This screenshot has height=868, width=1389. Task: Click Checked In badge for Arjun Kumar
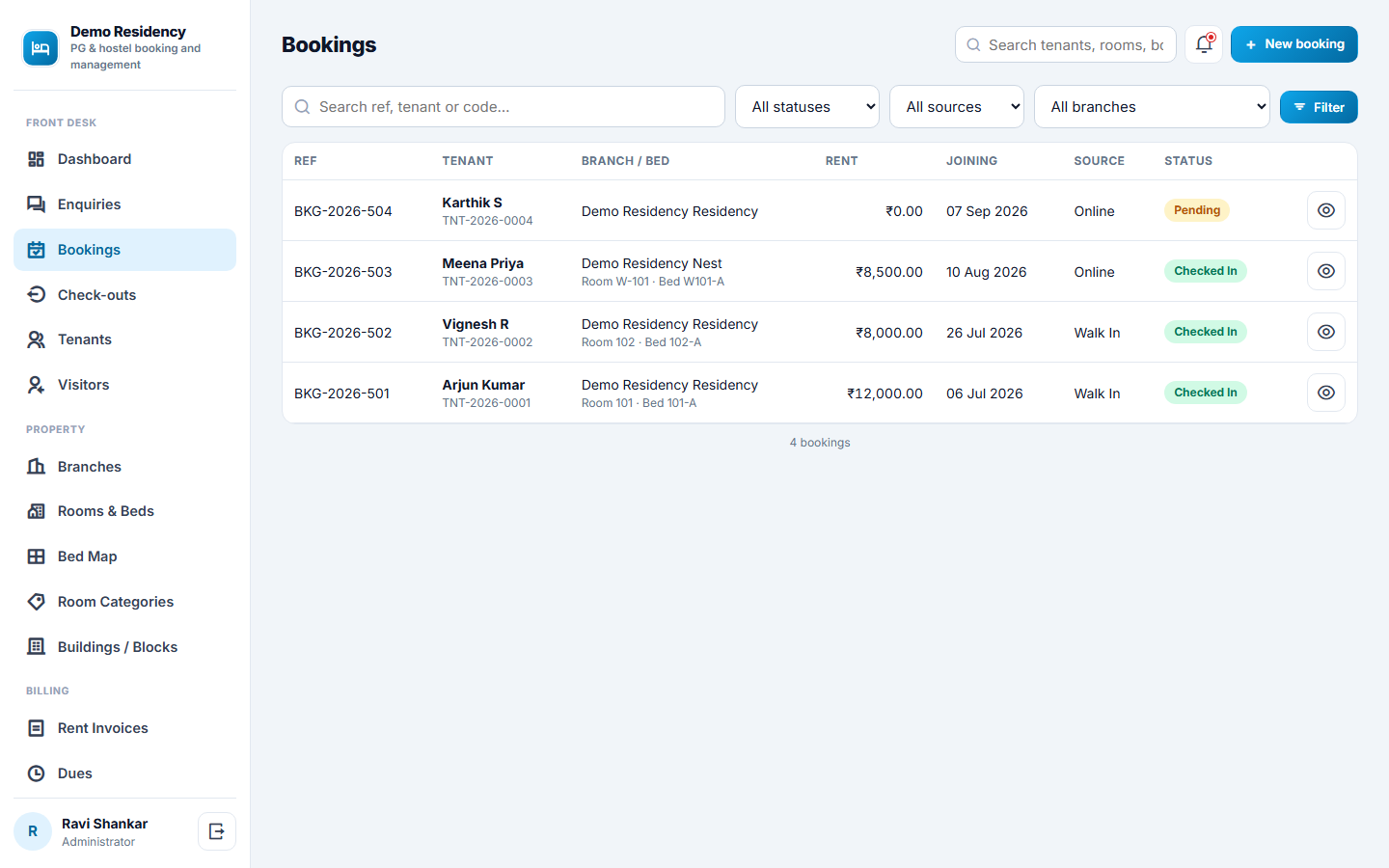click(1206, 393)
